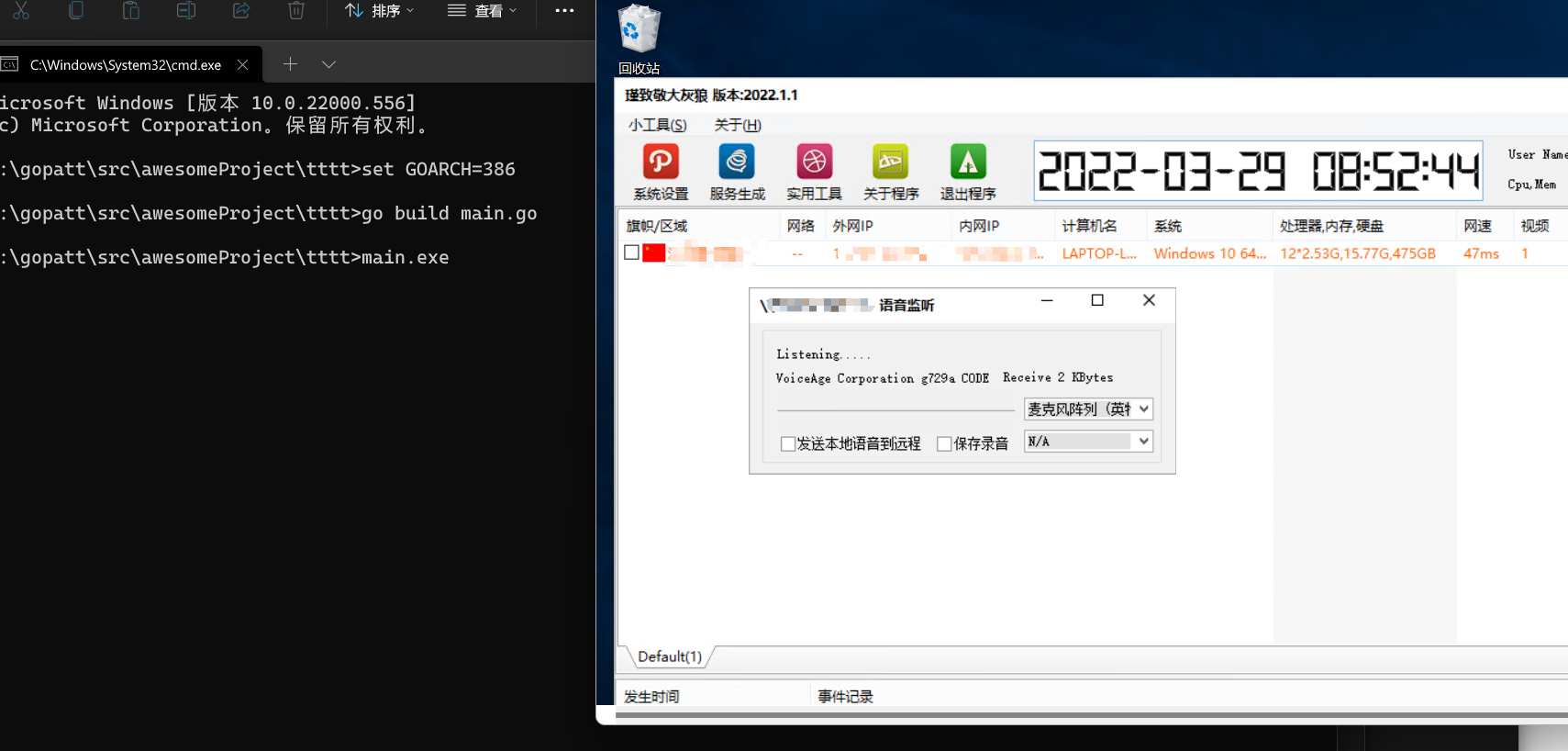This screenshot has width=1568, height=751.
Task: Select the Default(1) group tab
Action: (x=670, y=656)
